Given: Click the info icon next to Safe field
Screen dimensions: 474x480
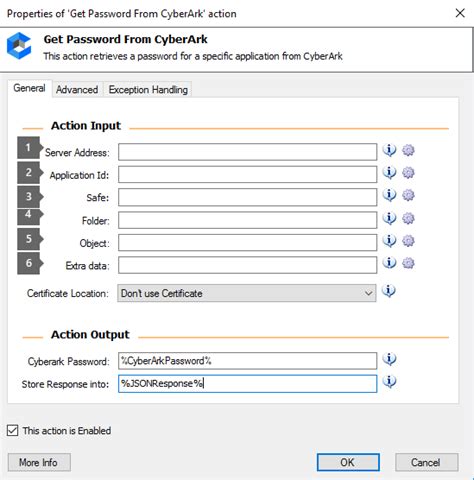Looking at the screenshot, I should [389, 195].
